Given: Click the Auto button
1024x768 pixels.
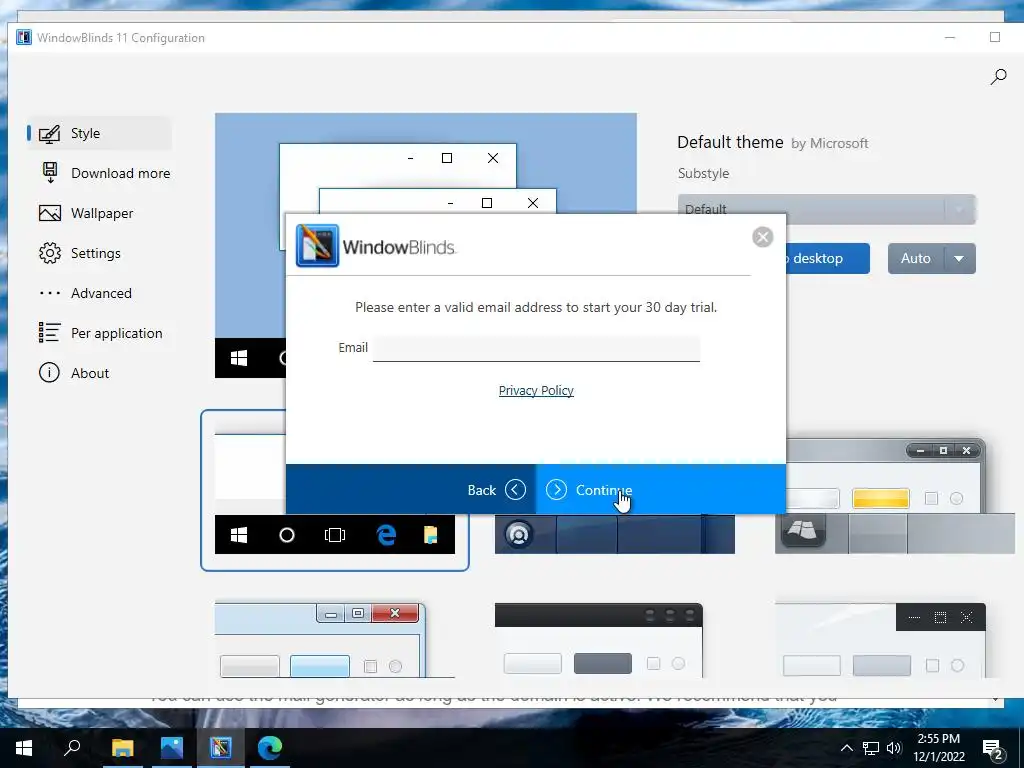Looking at the screenshot, I should 916,259.
